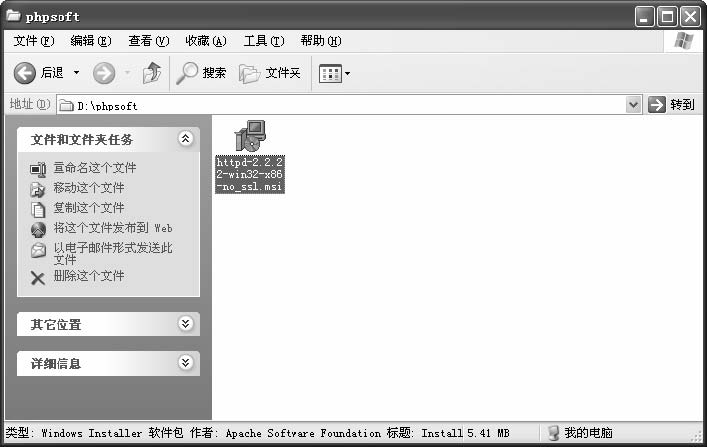Click the 转到 Go button
The height and width of the screenshot is (447, 707).
pos(671,105)
